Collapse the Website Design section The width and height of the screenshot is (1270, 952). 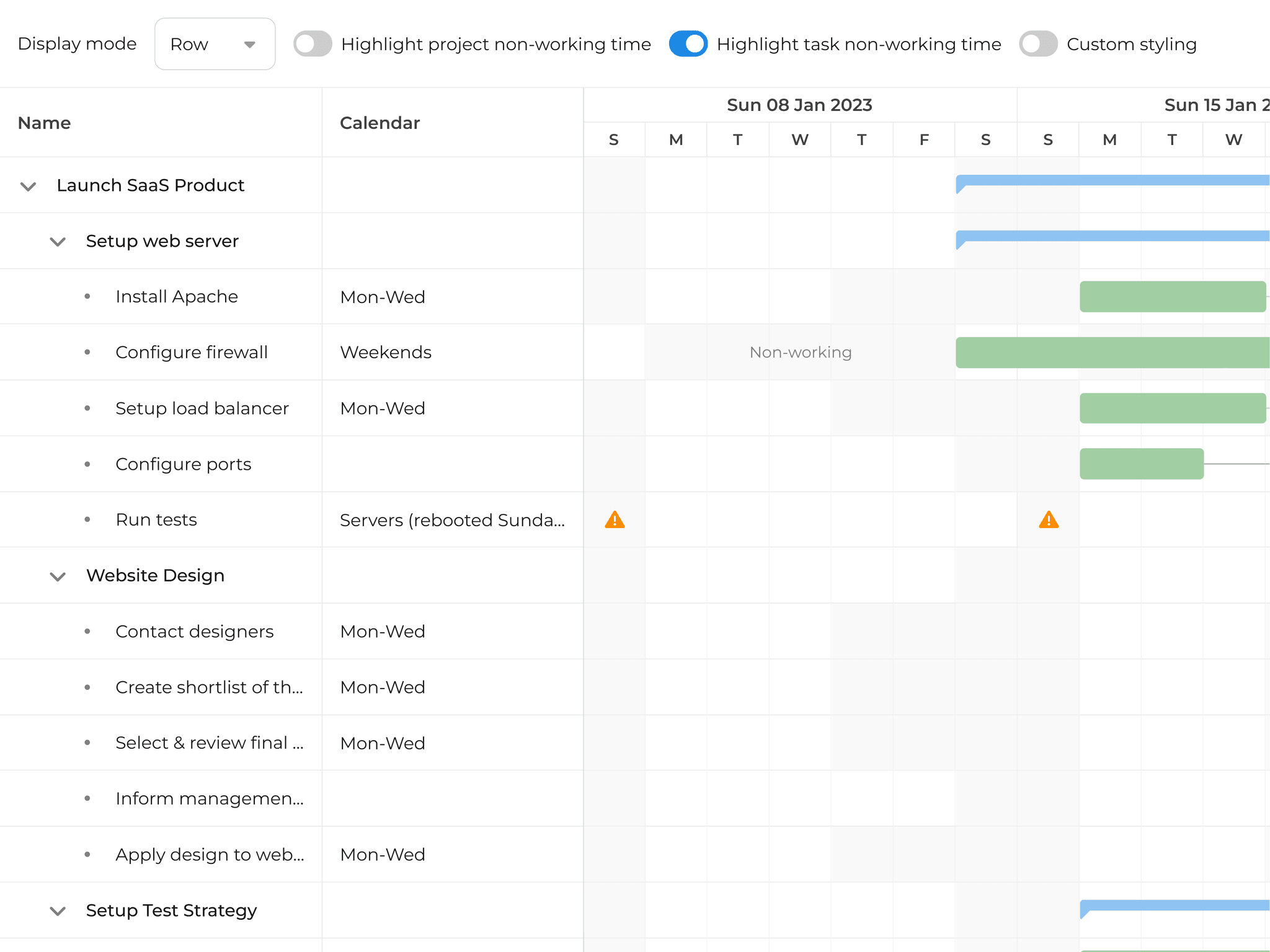57,576
